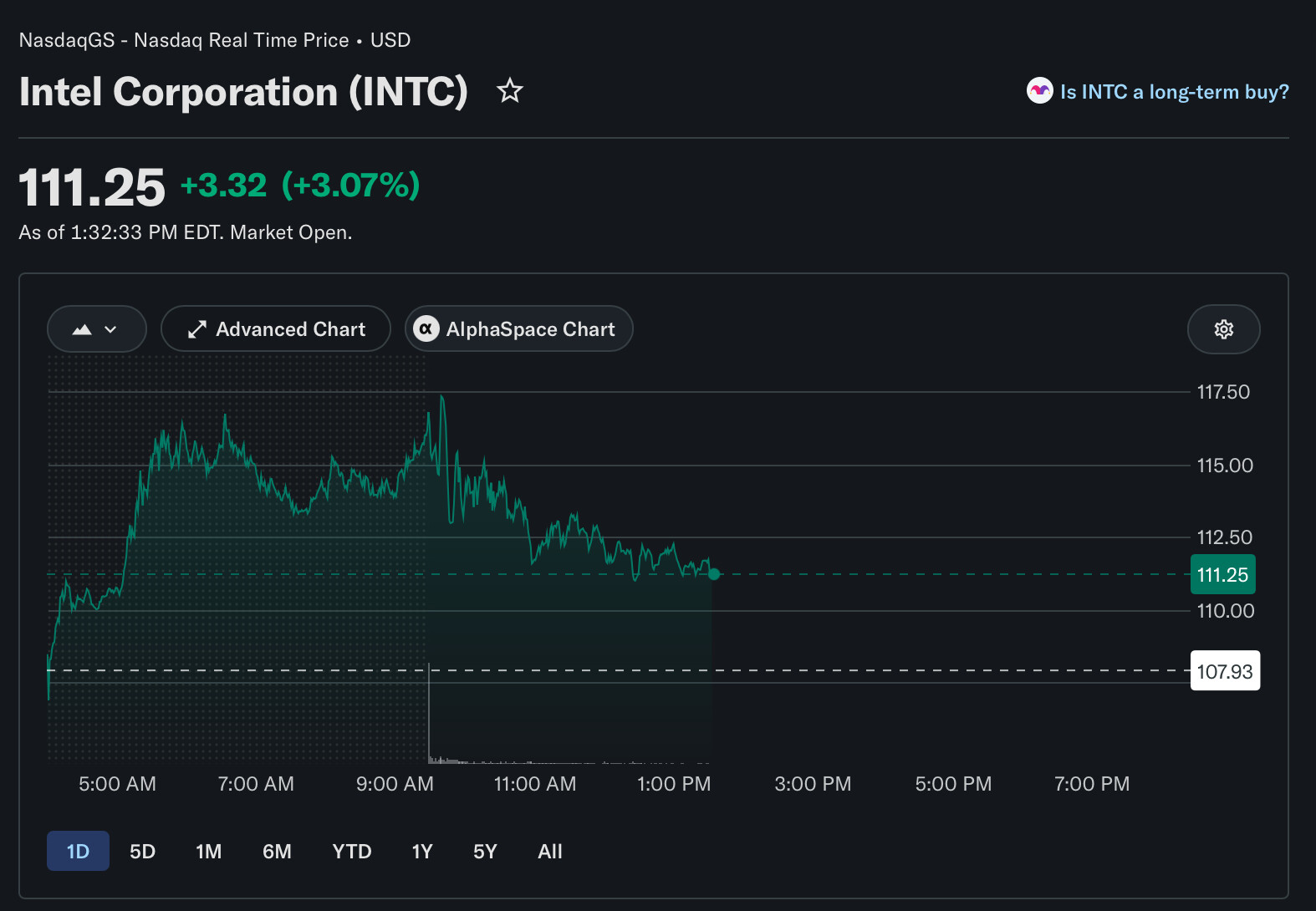The image size is (1316, 911).
Task: Click the Advanced Chart expand arrows icon
Action: pyautogui.click(x=197, y=329)
